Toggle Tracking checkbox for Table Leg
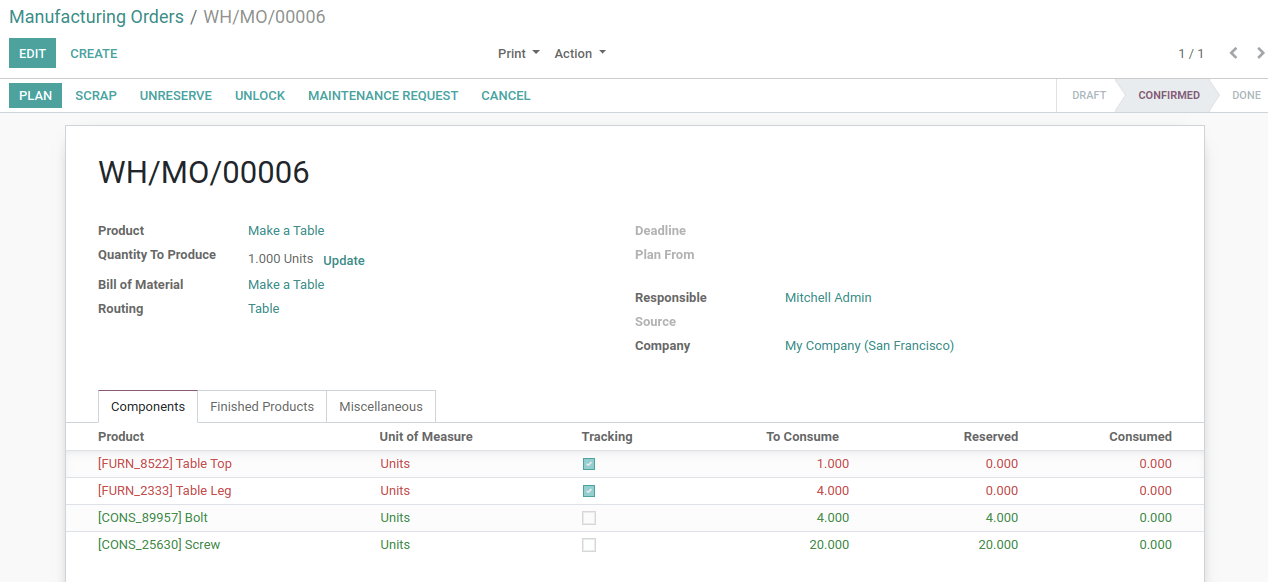Viewport: 1268px width, 582px height. click(x=589, y=491)
